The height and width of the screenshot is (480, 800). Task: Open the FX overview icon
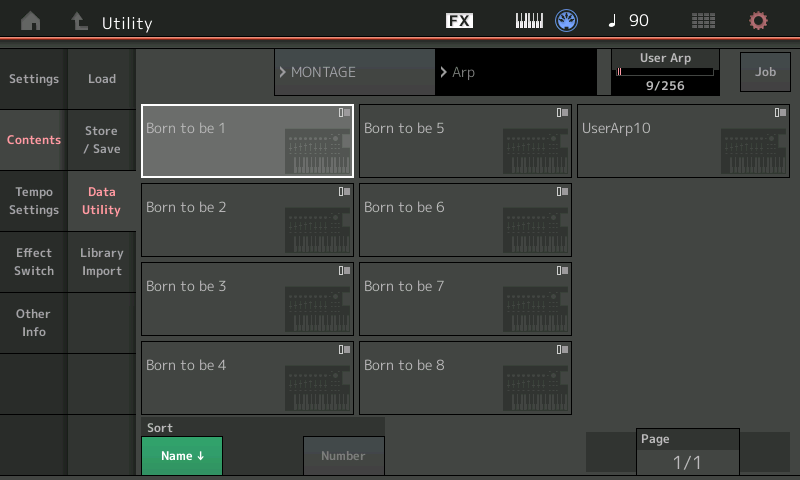(x=459, y=21)
